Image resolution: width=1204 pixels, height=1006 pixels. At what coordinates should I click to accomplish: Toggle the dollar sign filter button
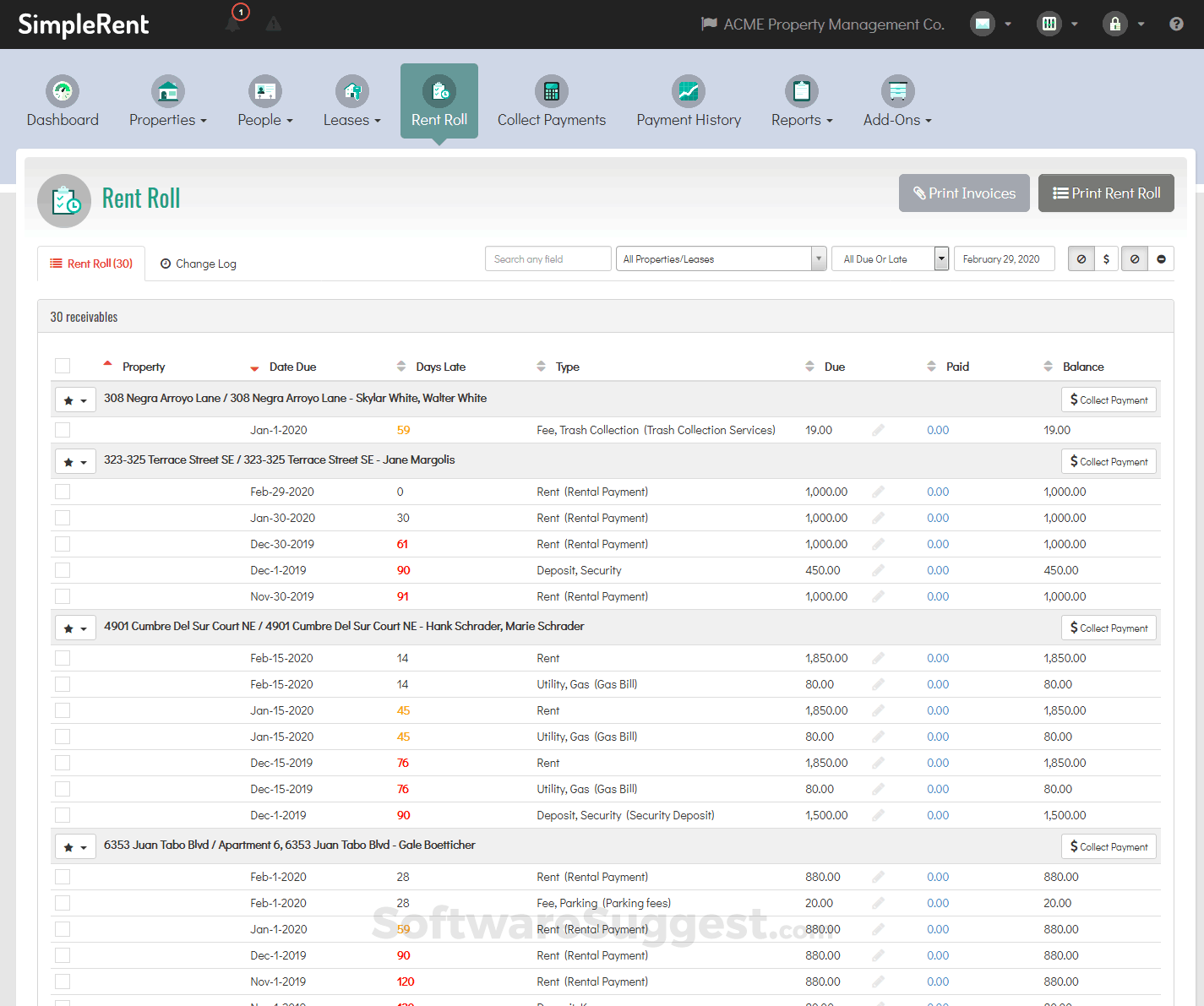coord(1107,258)
